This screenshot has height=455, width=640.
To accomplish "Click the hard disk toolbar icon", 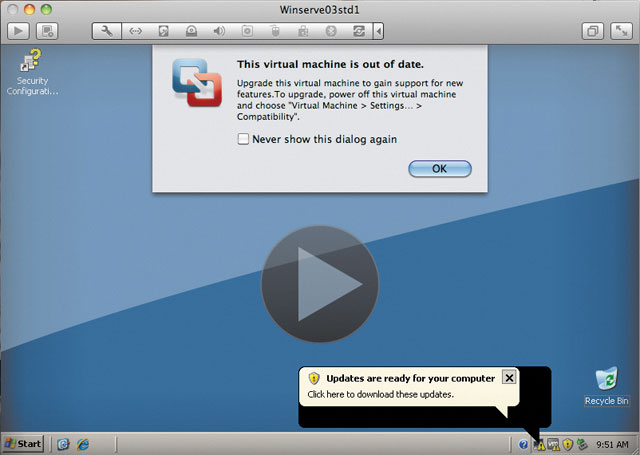I will tap(163, 31).
